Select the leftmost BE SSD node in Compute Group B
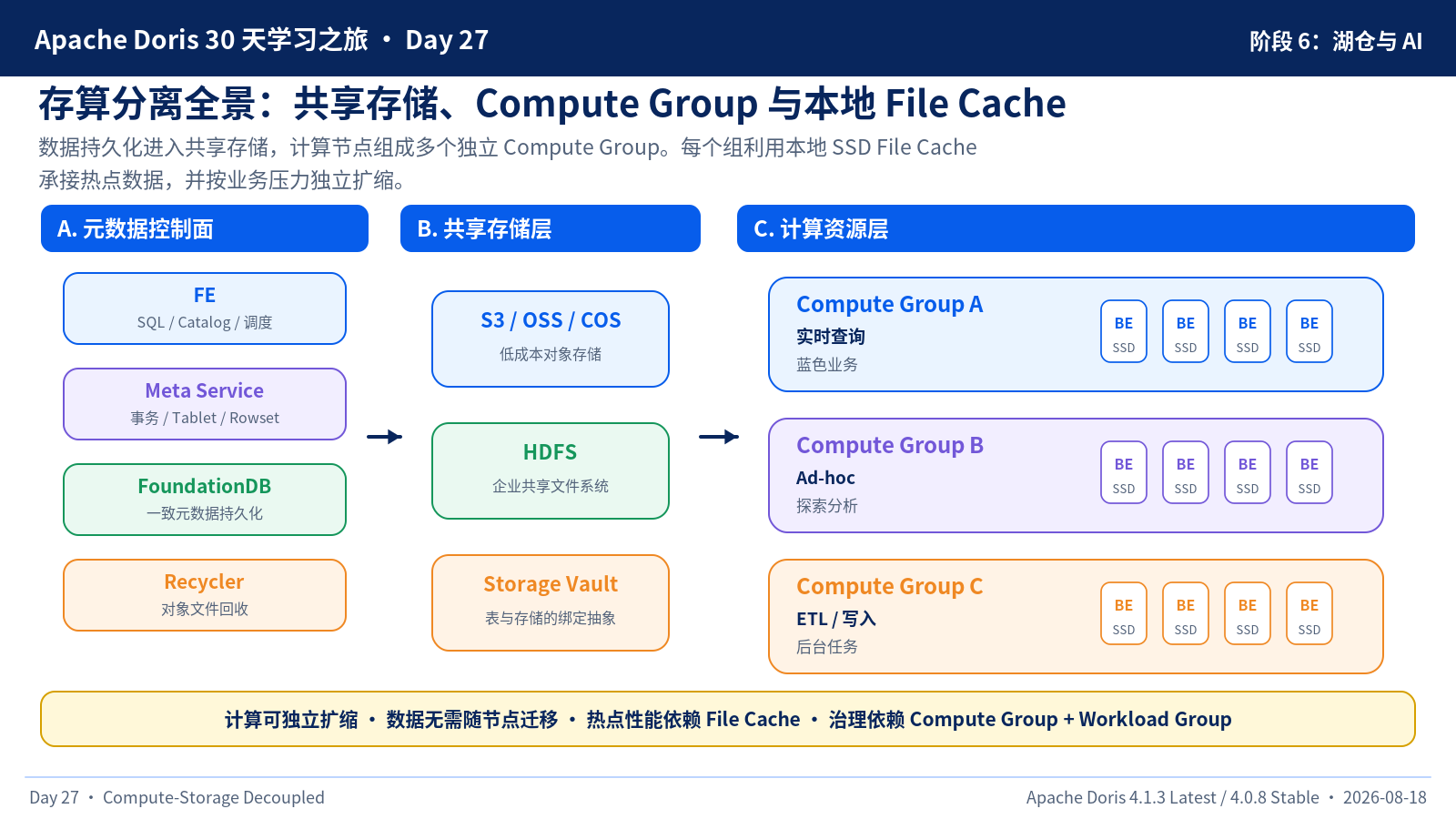The height and width of the screenshot is (819, 1456). pyautogui.click(x=1124, y=472)
